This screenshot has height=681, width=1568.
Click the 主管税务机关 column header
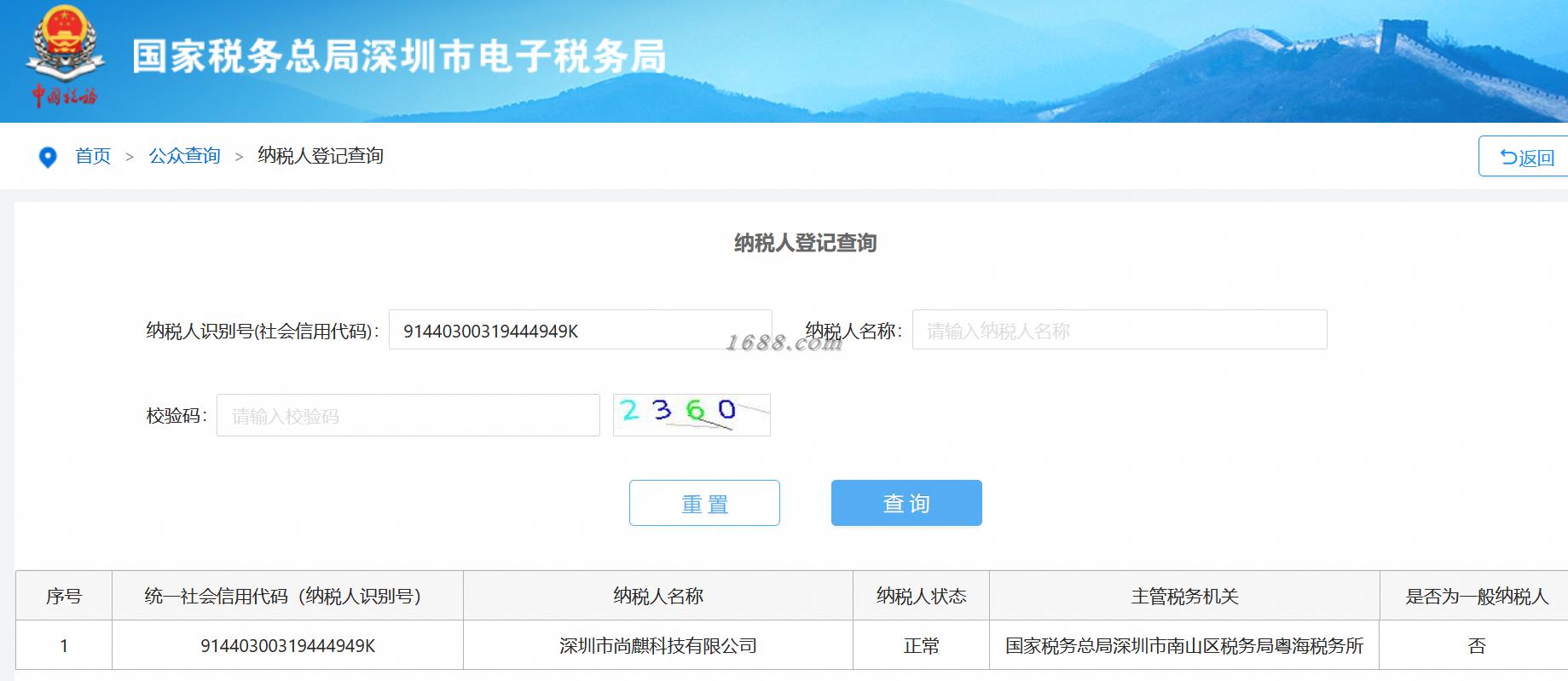(1184, 596)
